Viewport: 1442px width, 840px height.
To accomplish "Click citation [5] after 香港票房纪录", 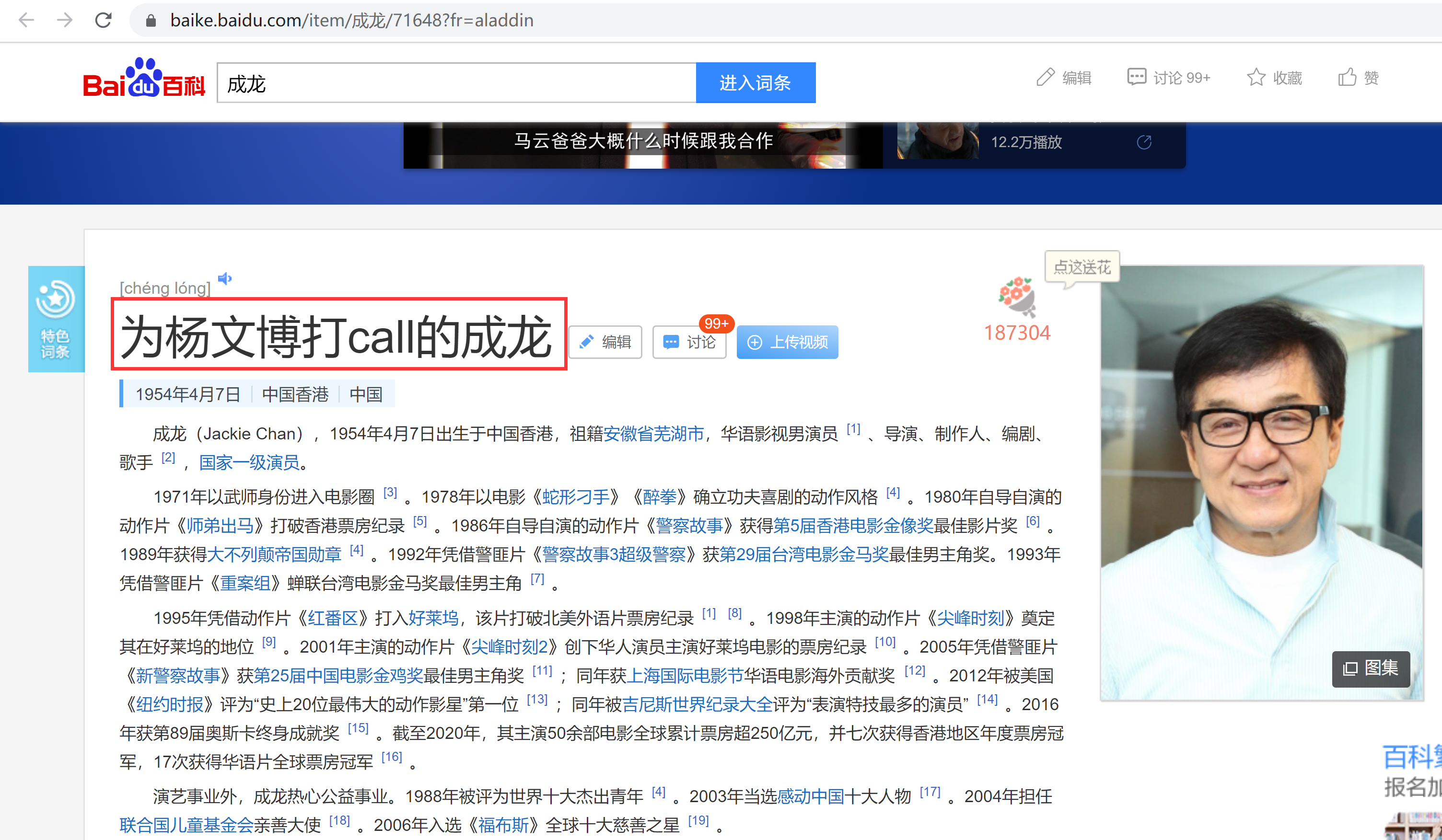I will pos(420,521).
